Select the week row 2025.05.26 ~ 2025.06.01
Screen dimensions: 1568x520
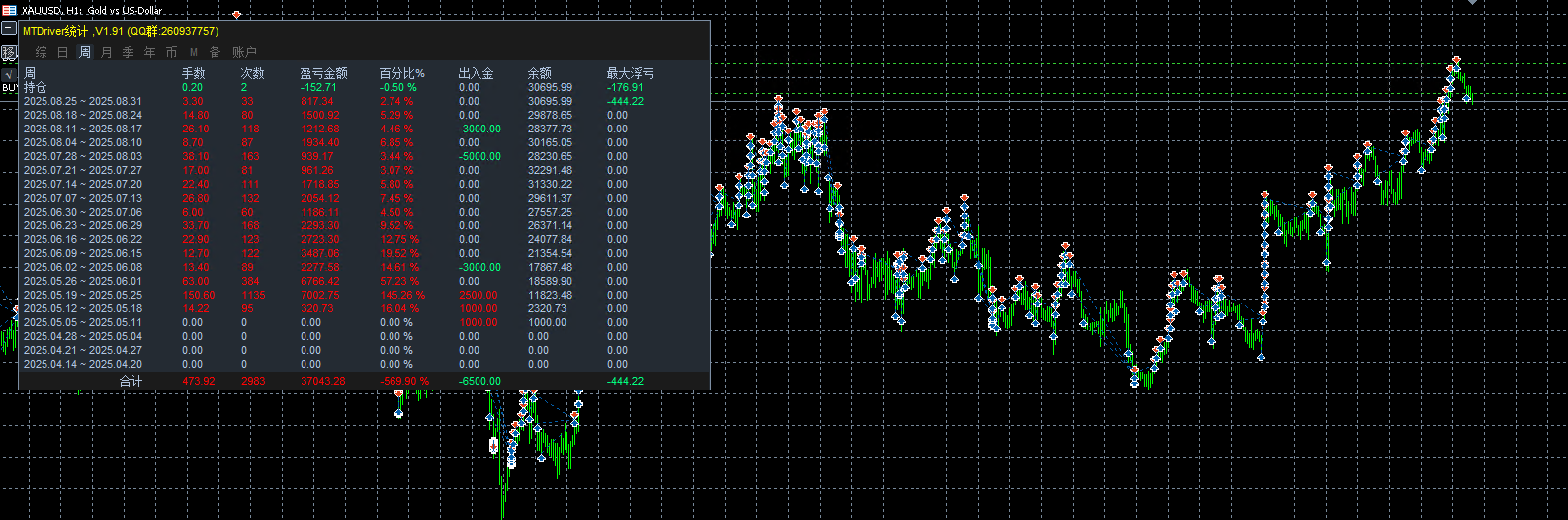83,281
